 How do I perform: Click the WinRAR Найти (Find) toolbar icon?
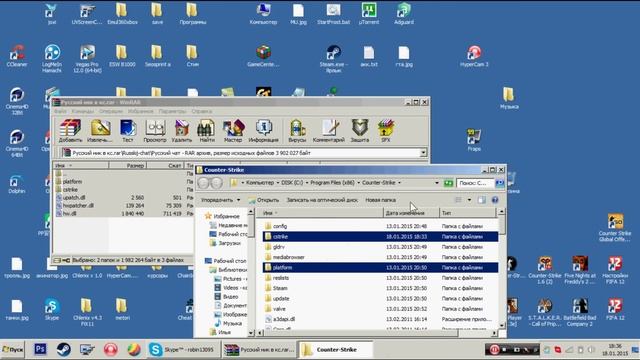pos(207,131)
